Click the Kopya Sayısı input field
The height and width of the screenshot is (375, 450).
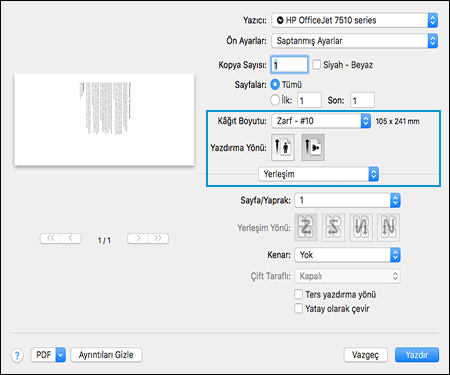tap(289, 65)
